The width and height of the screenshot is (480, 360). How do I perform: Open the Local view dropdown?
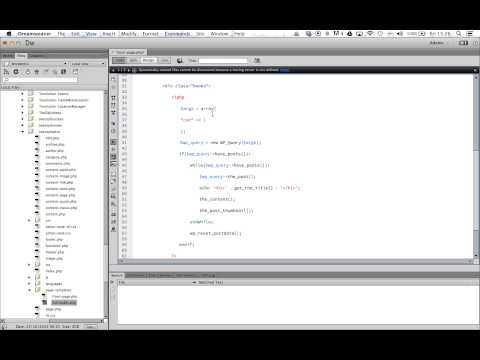click(x=88, y=63)
